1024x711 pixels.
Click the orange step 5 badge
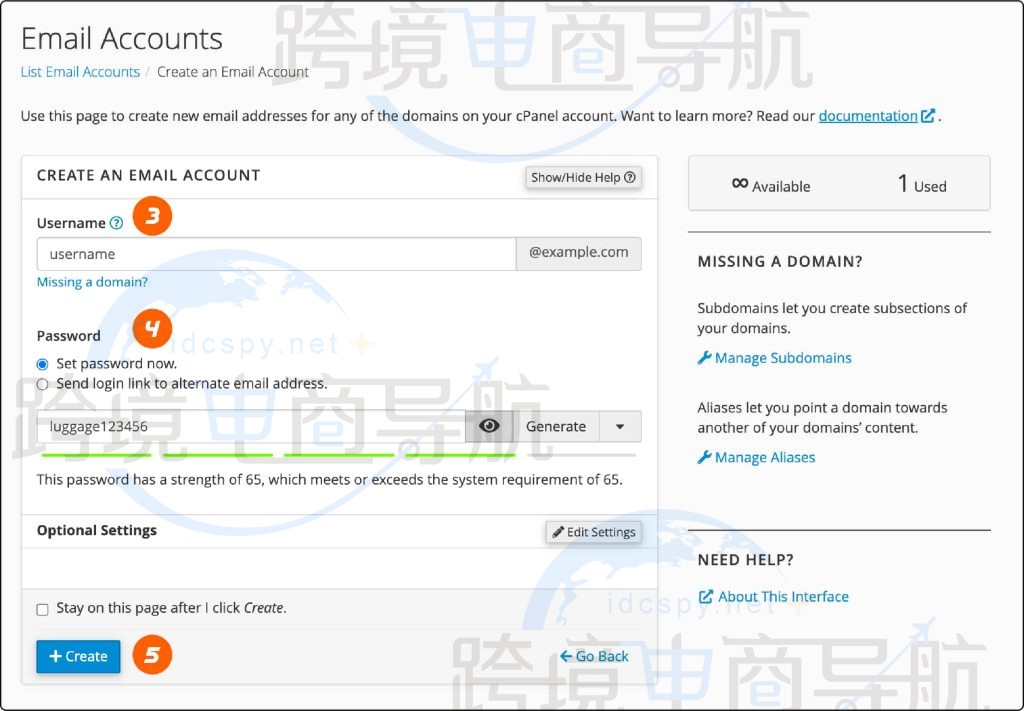(153, 655)
